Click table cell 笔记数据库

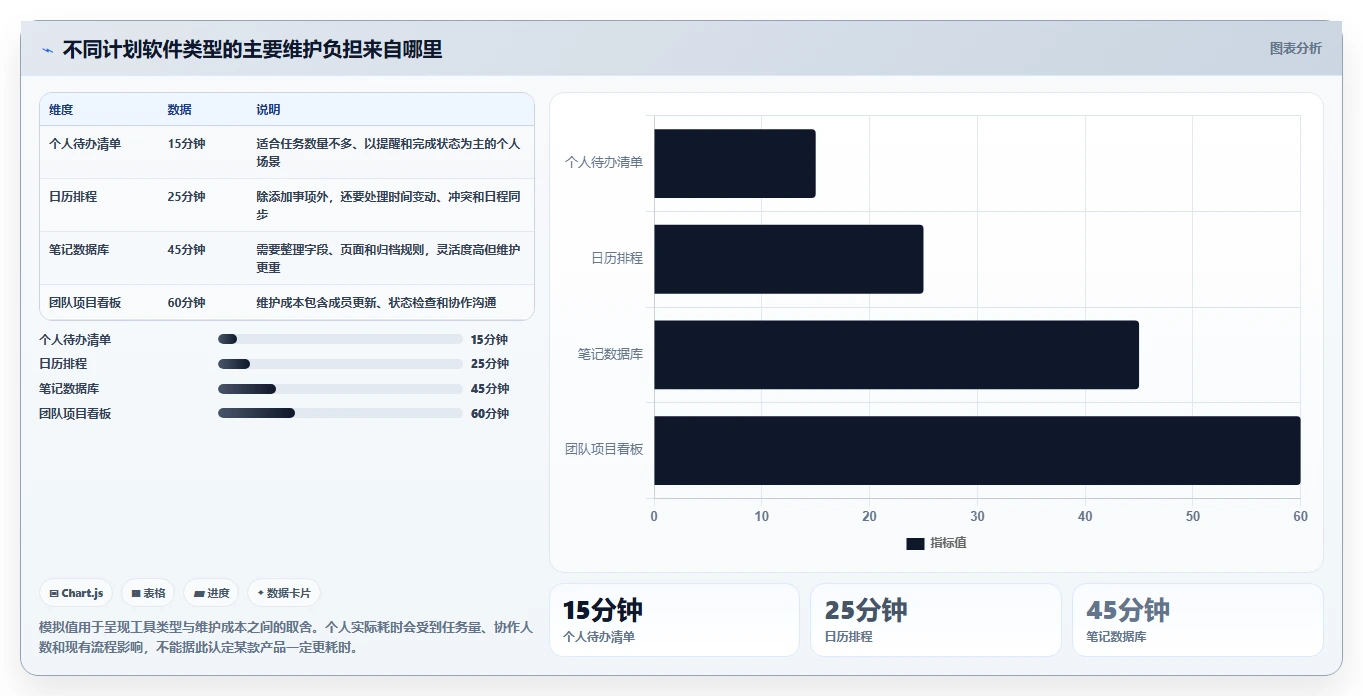coord(79,250)
